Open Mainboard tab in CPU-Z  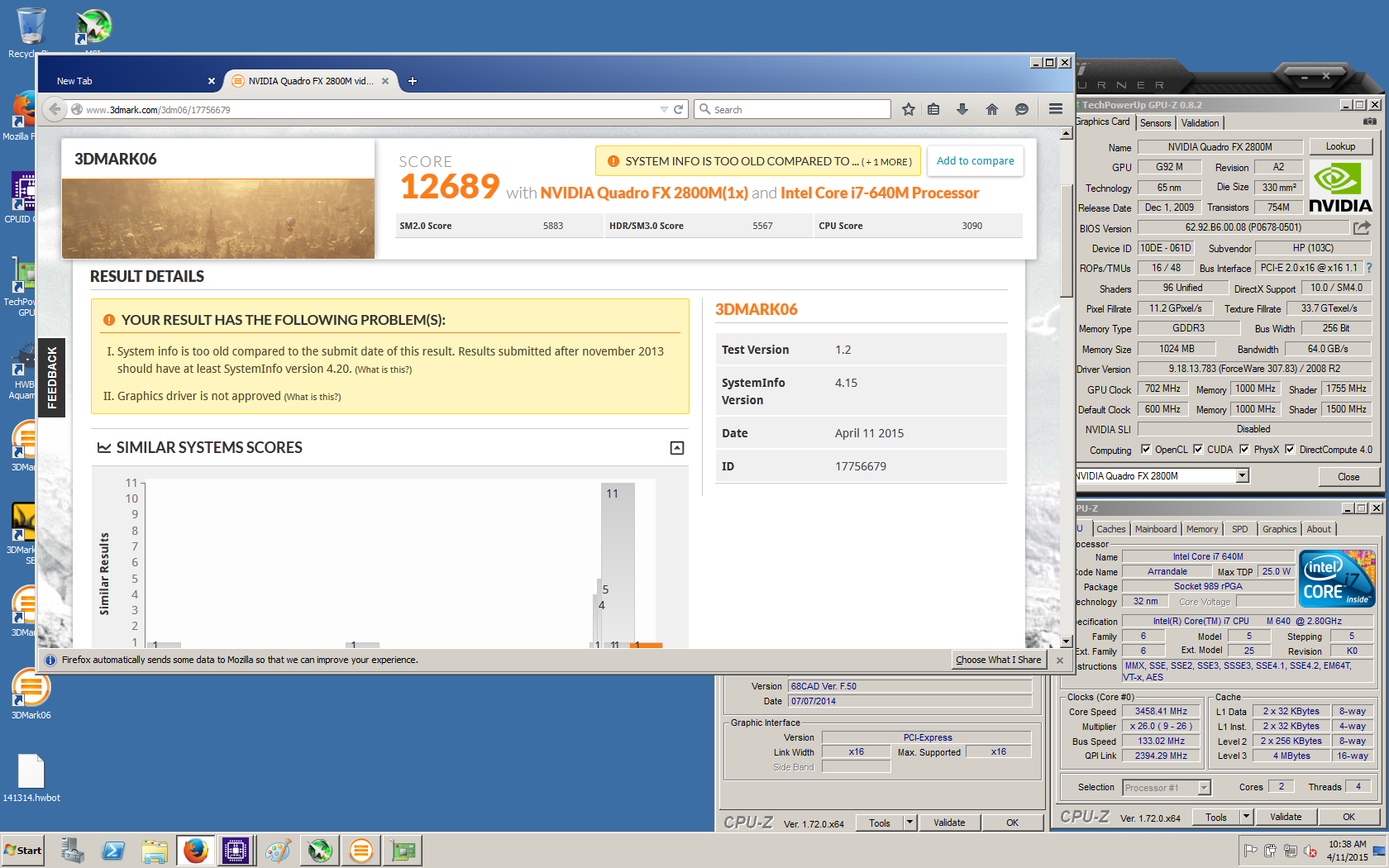[x=1155, y=529]
